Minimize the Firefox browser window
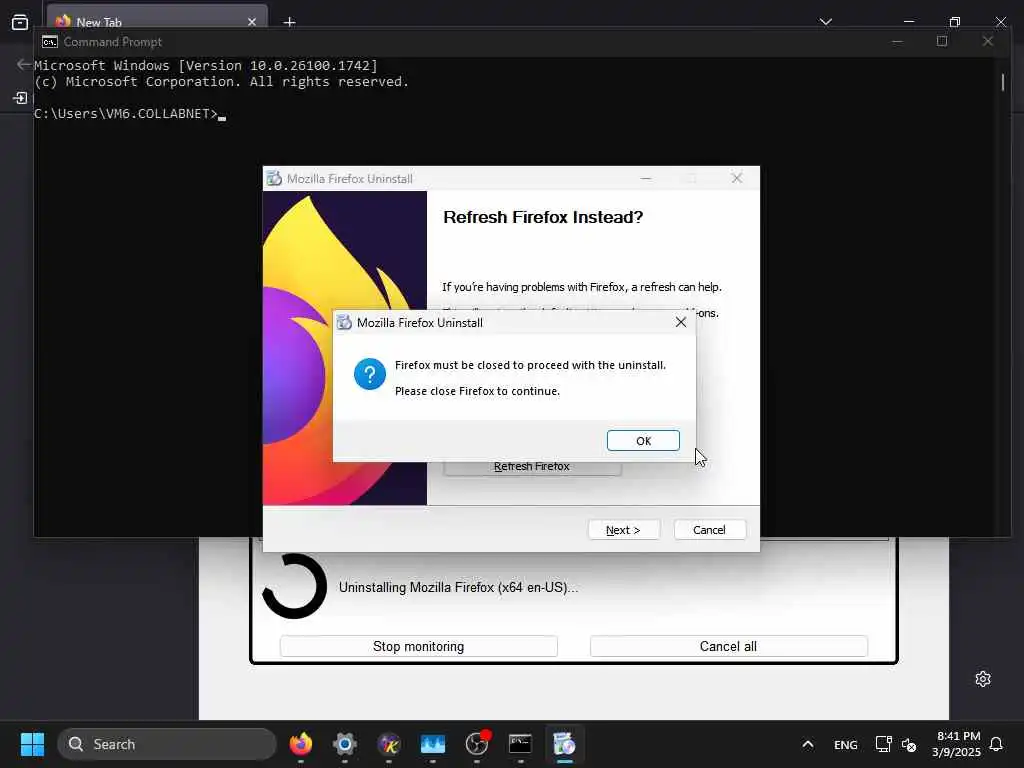Image resolution: width=1024 pixels, height=768 pixels. [909, 22]
